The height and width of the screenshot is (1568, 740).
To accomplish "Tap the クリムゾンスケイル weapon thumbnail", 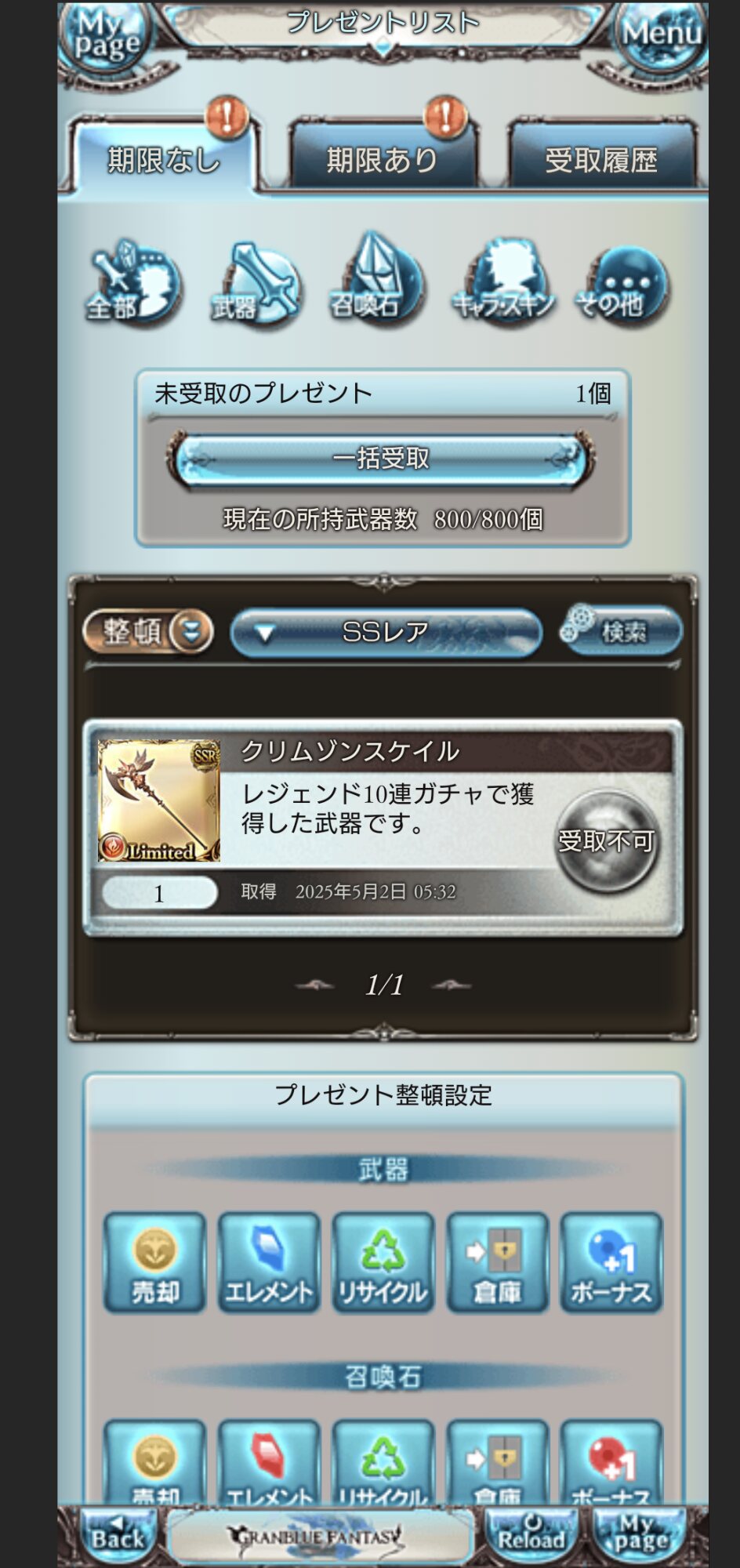I will tap(159, 800).
